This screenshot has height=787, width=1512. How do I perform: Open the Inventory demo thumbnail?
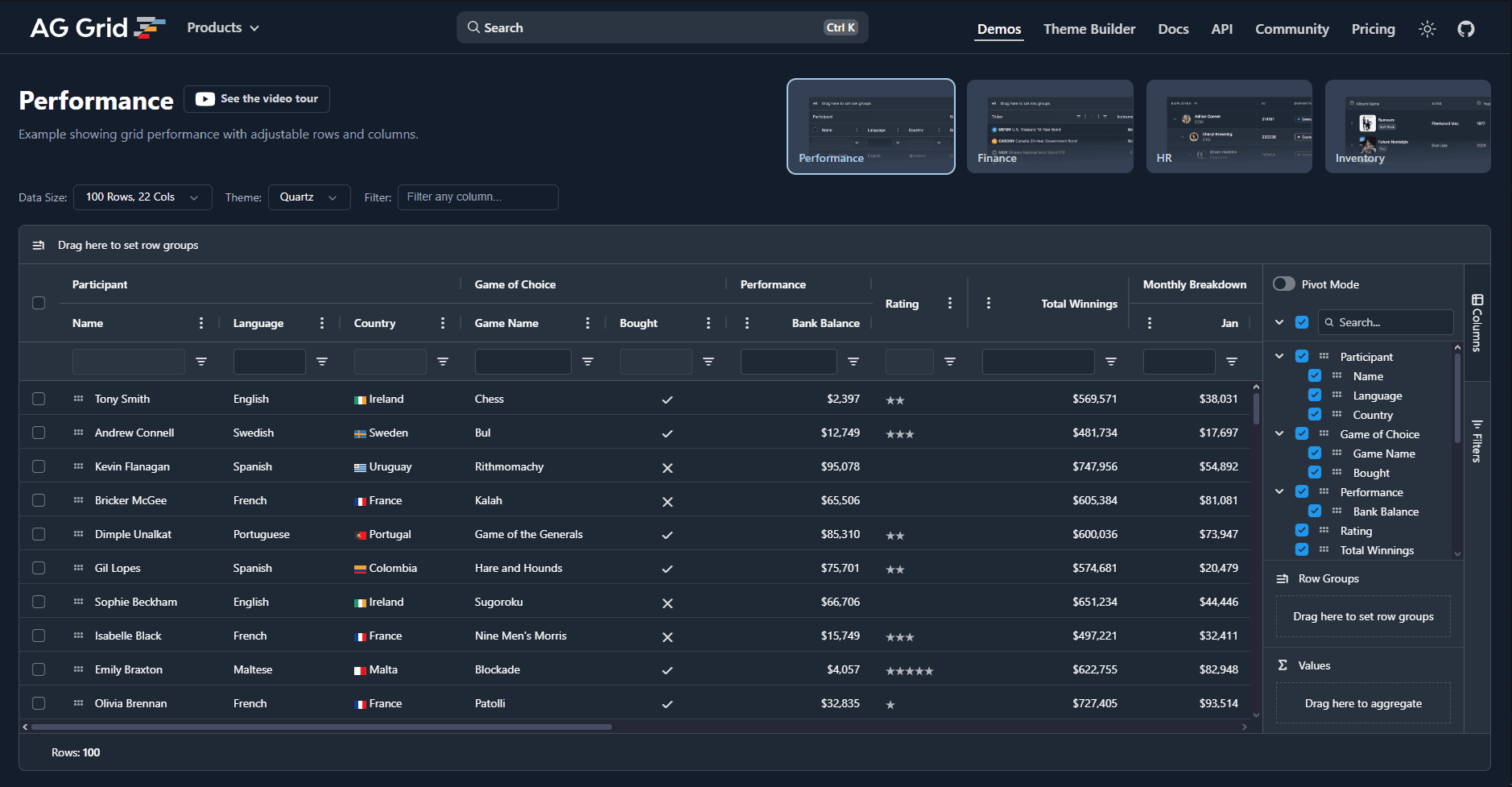click(1408, 126)
